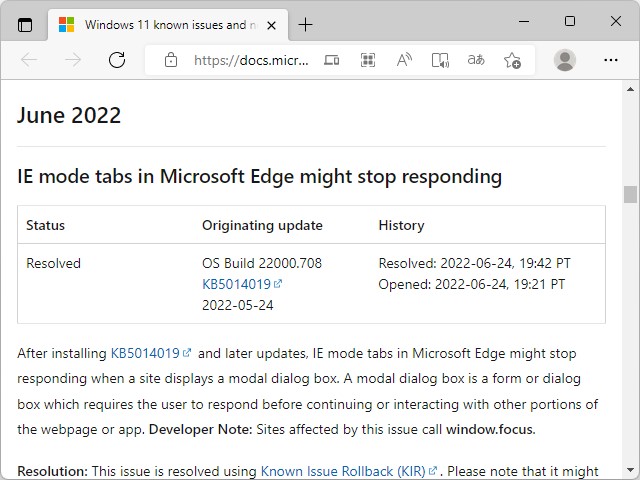The height and width of the screenshot is (480, 640).
Task: Select the Windows 11 known issues tab
Action: (x=168, y=25)
